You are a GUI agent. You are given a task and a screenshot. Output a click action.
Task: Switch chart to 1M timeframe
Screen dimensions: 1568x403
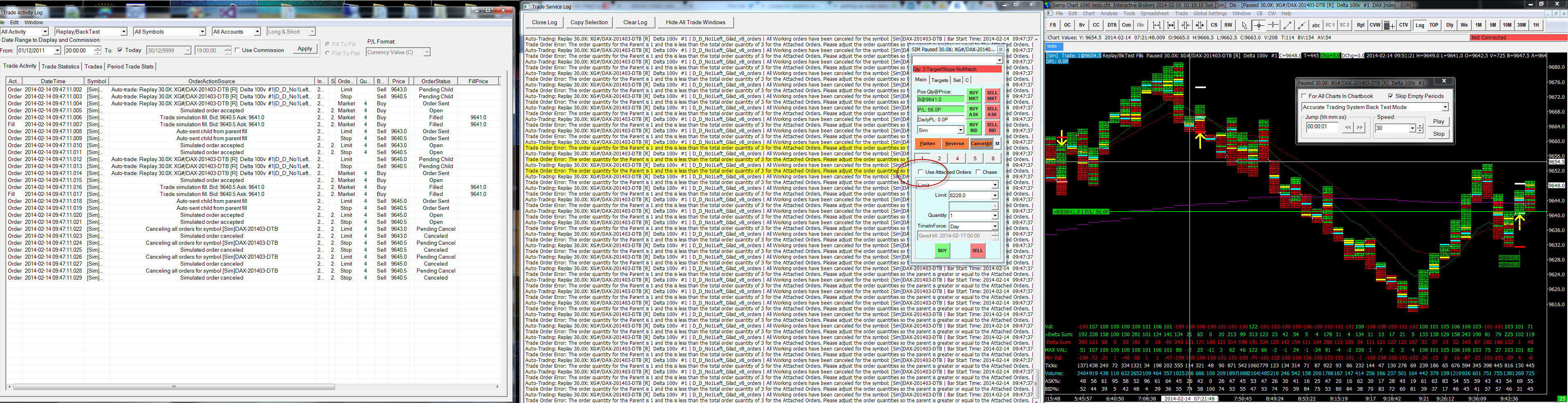click(1479, 25)
